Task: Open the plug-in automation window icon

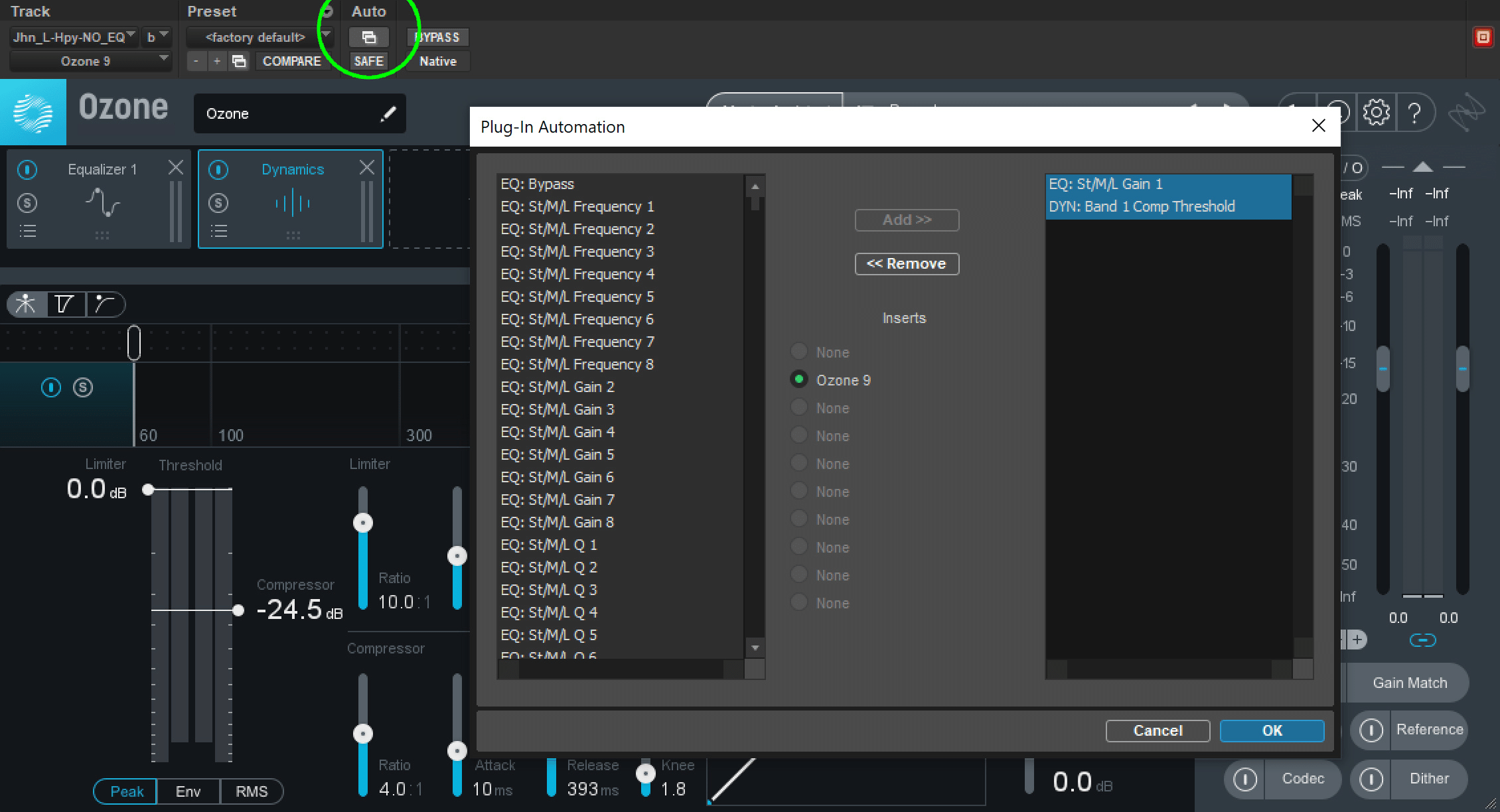Action: click(368, 37)
